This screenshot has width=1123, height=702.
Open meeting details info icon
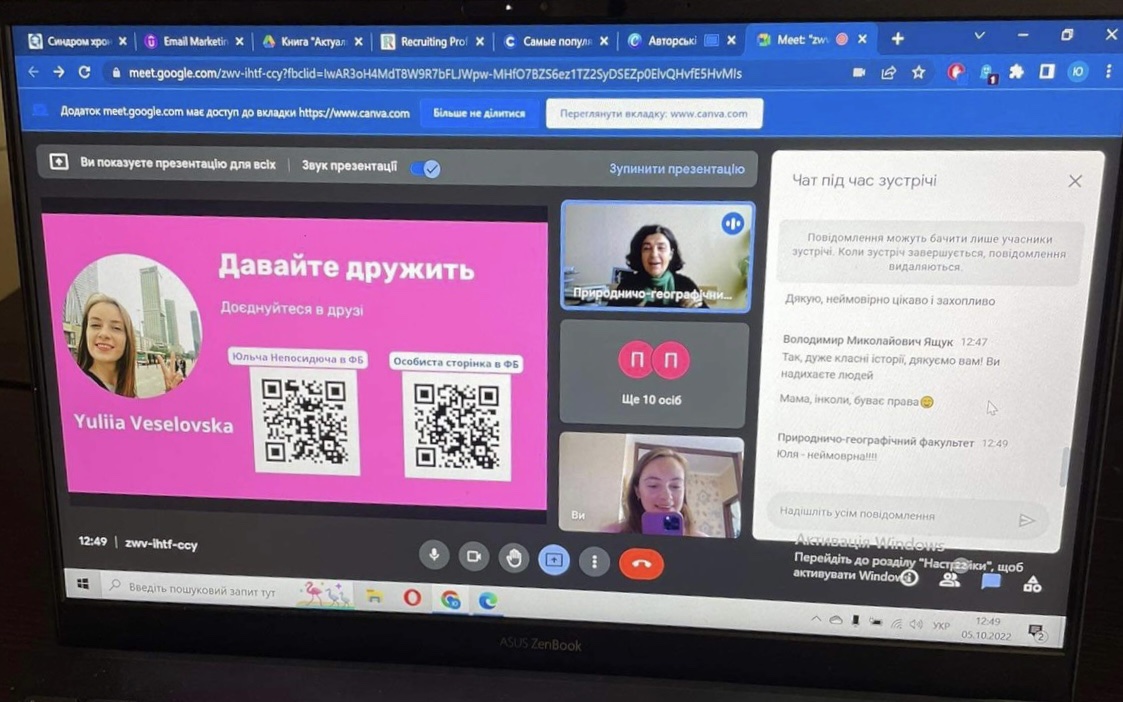coord(910,577)
